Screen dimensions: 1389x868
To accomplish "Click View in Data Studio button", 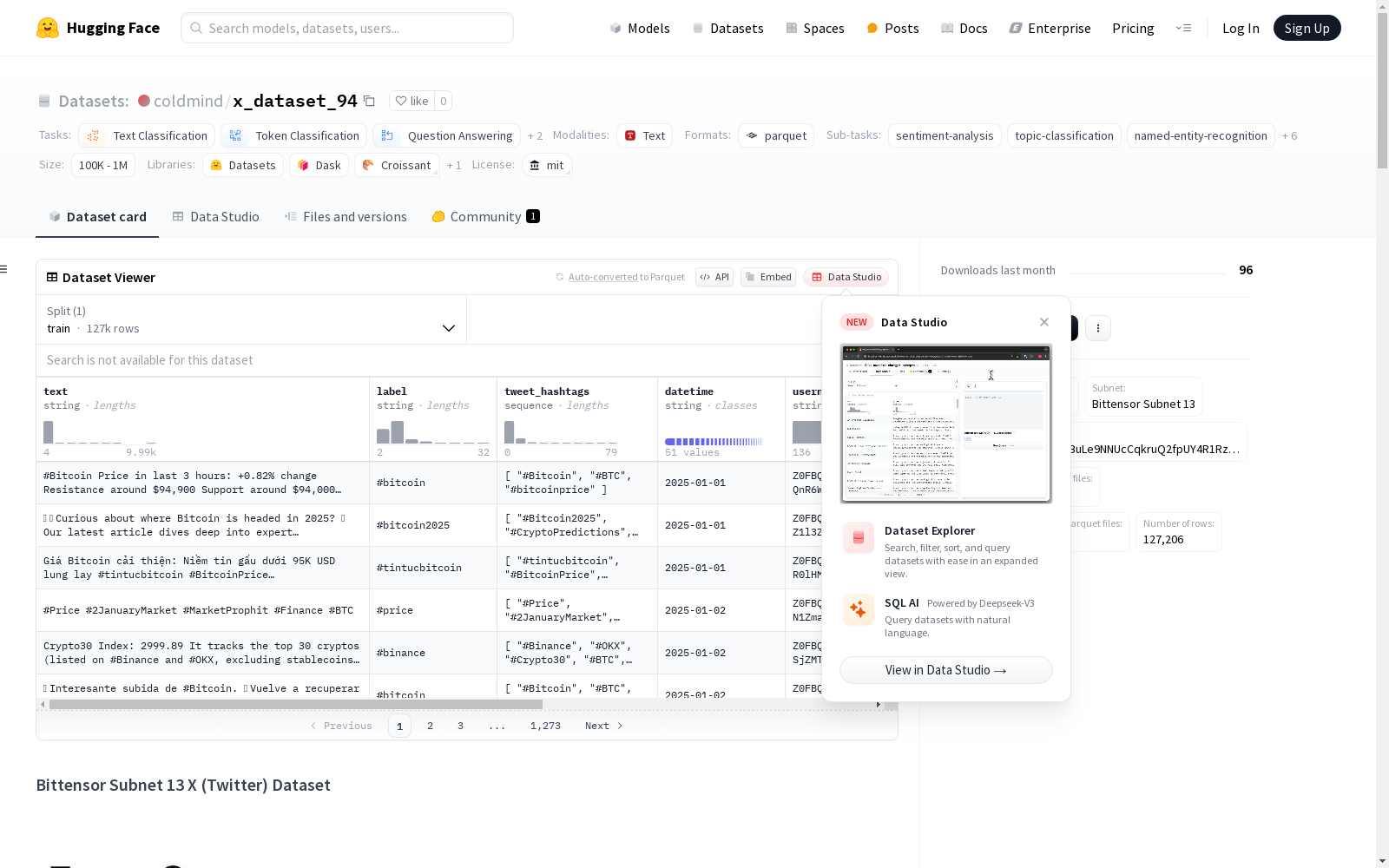I will (x=946, y=670).
